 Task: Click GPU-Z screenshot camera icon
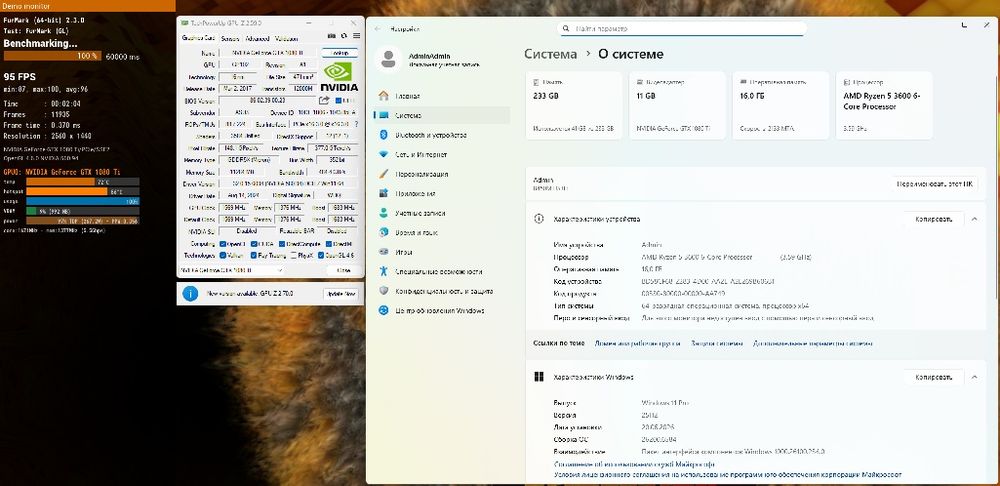pyautogui.click(x=332, y=37)
